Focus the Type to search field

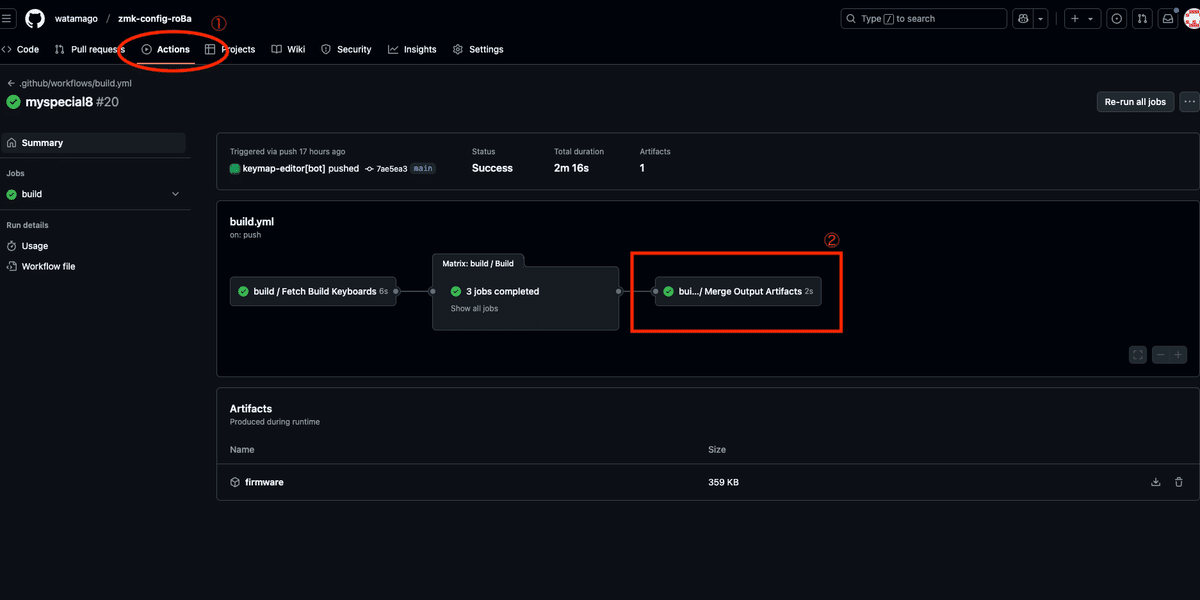(923, 19)
